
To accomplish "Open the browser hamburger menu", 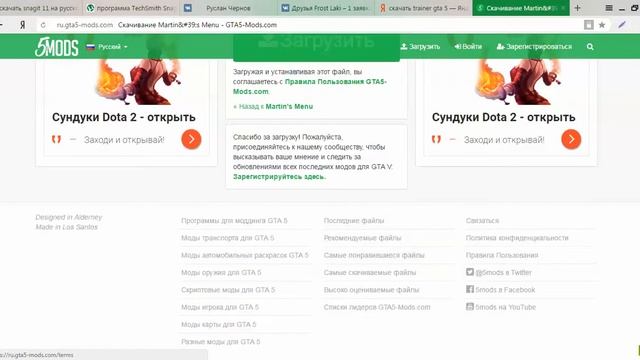I will [x=609, y=8].
